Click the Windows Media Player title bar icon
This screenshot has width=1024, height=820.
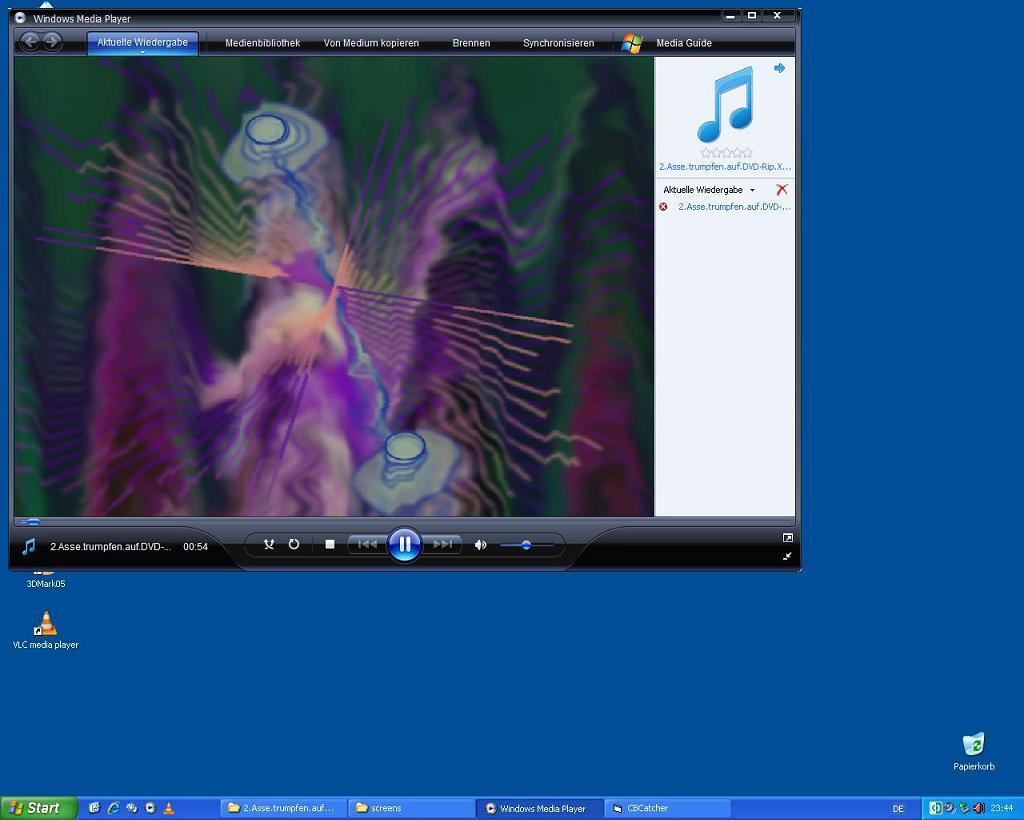click(20, 18)
